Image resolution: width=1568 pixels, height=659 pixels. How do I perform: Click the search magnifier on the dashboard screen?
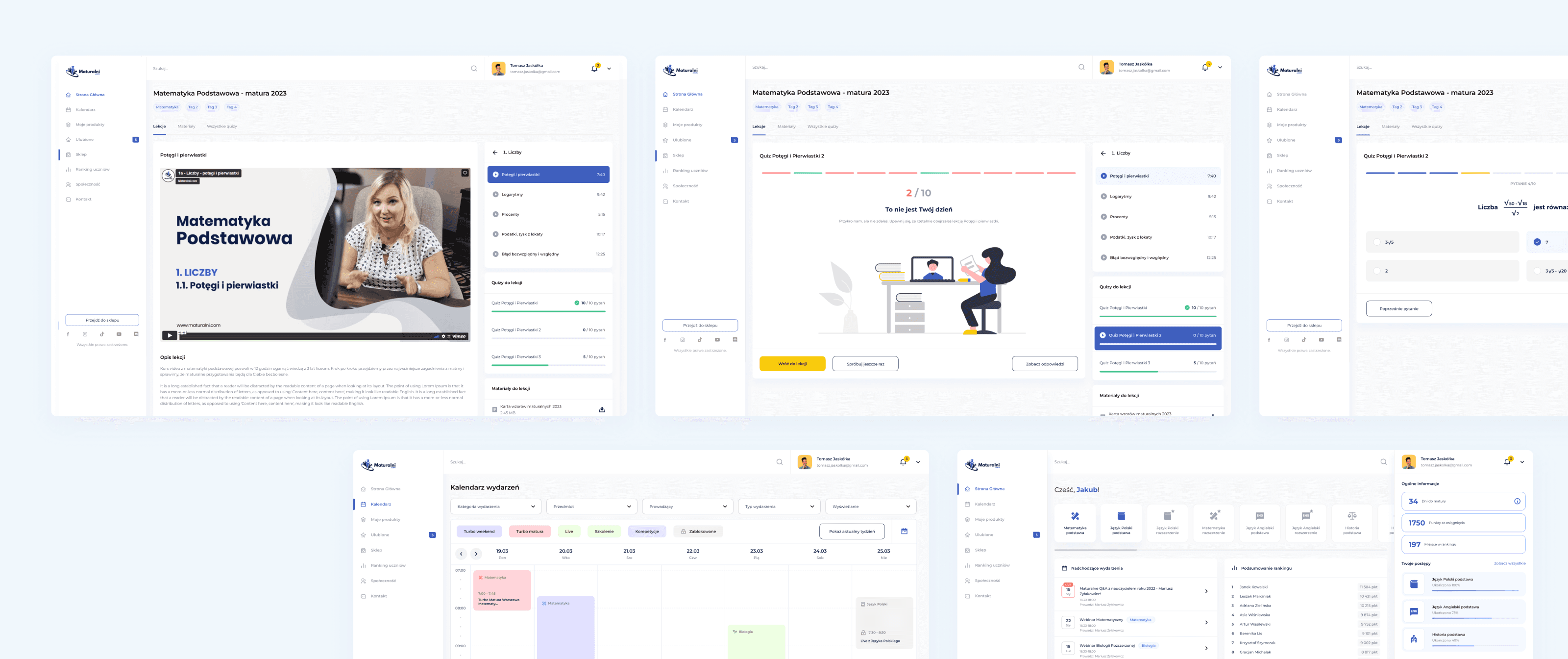(x=1384, y=462)
